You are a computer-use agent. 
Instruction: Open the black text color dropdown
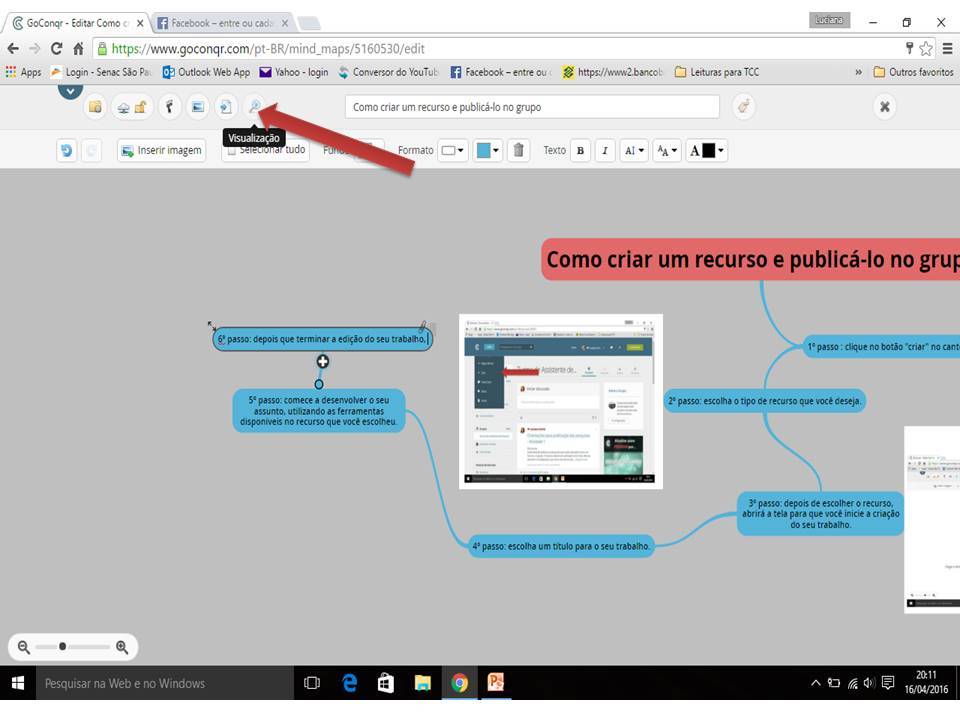707,151
